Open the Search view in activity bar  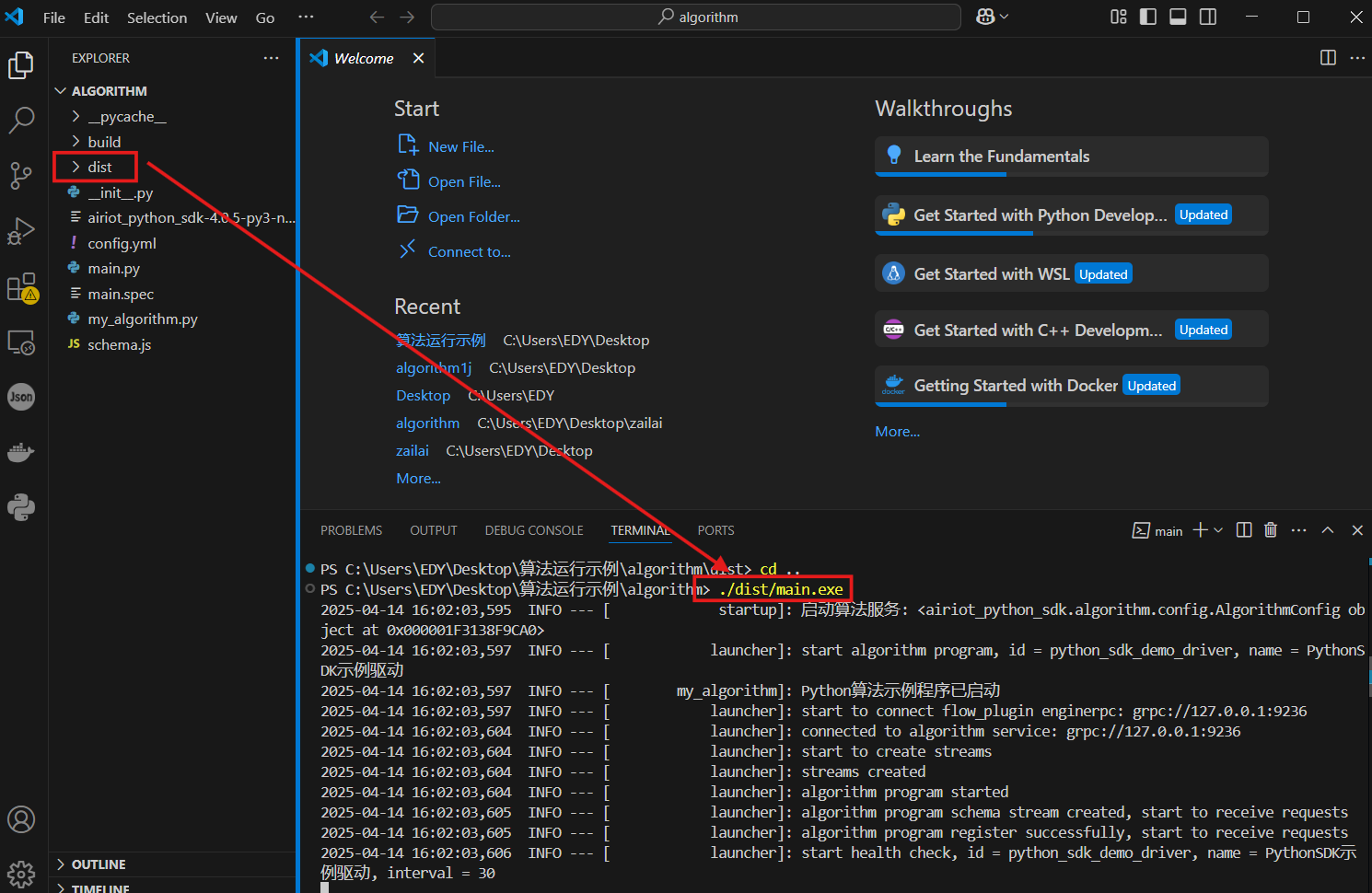tap(21, 120)
